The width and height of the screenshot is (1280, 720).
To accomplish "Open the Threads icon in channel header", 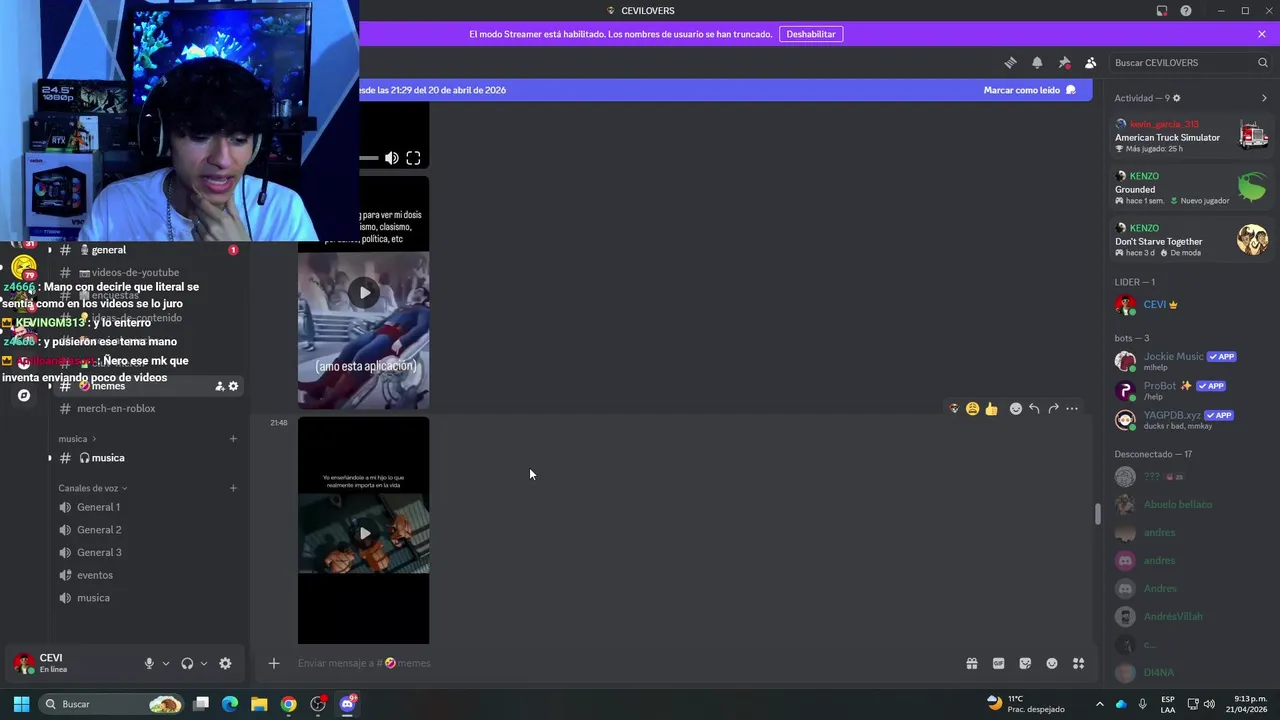I will click(1010, 62).
